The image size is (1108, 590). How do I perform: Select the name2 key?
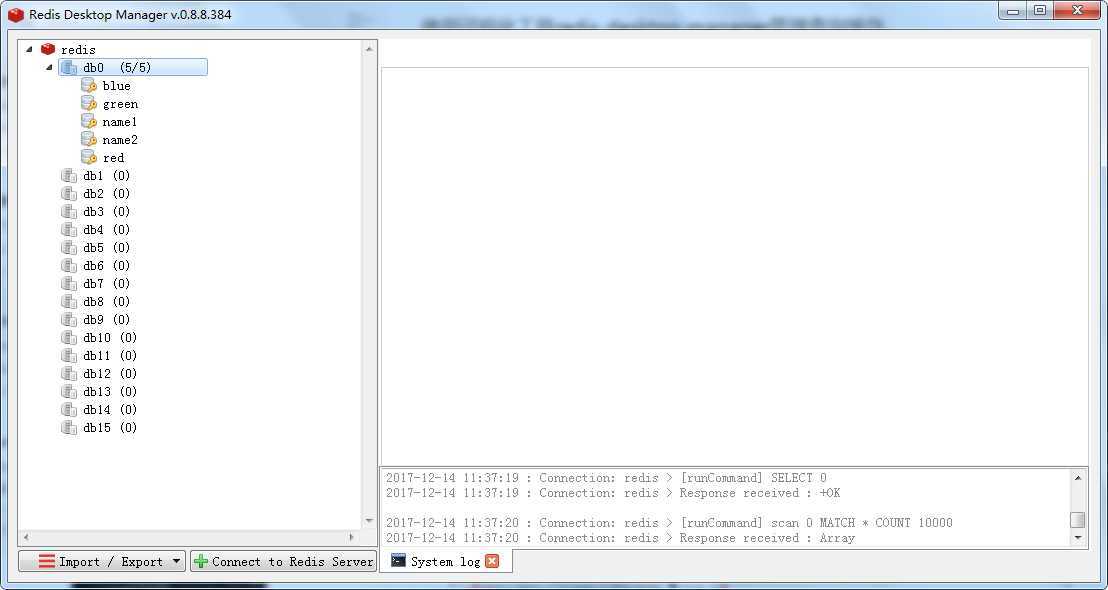coord(120,140)
